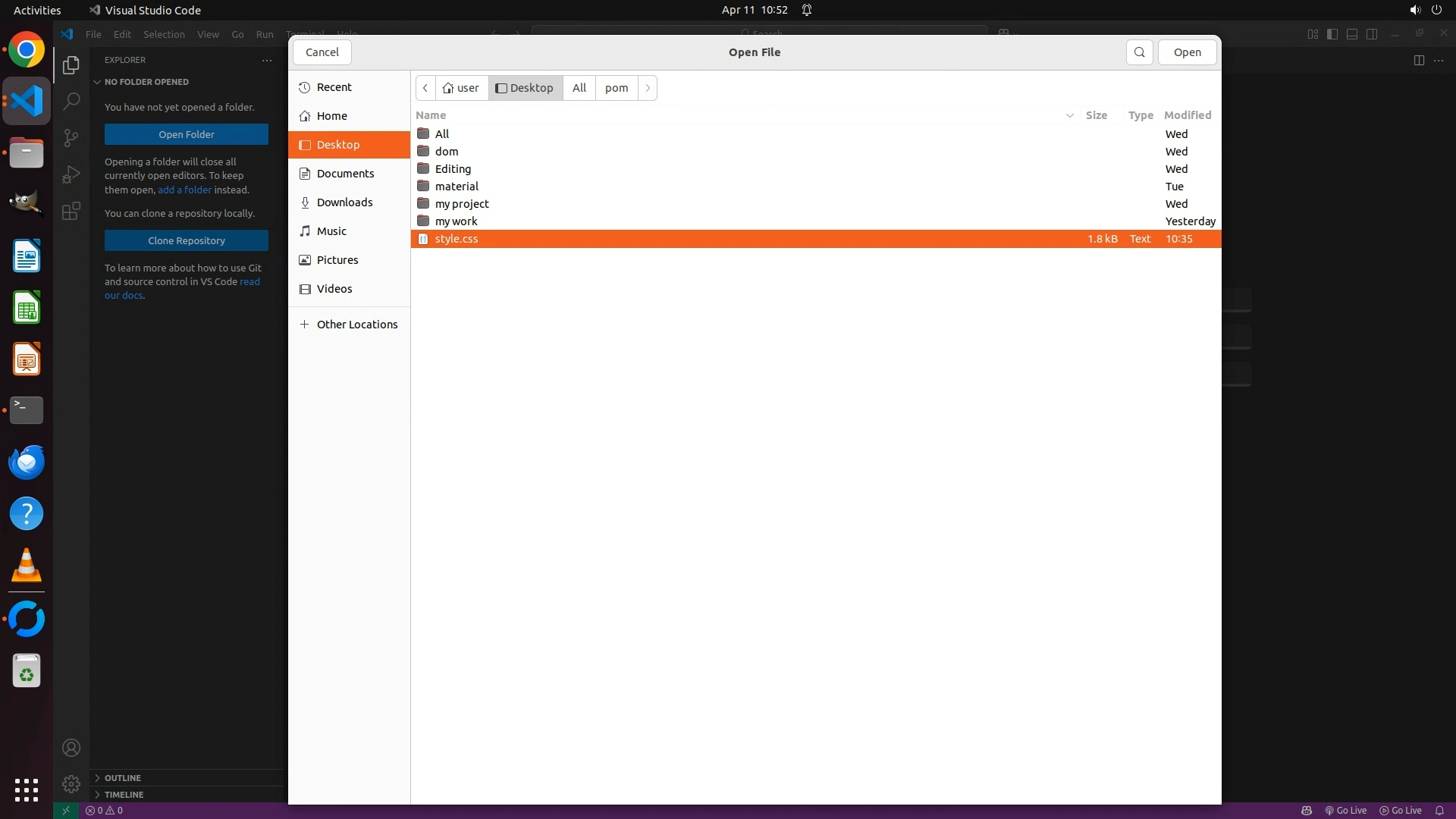The width and height of the screenshot is (1456, 819).
Task: Collapse the NO FOLDER OPENED section
Action: click(x=146, y=82)
